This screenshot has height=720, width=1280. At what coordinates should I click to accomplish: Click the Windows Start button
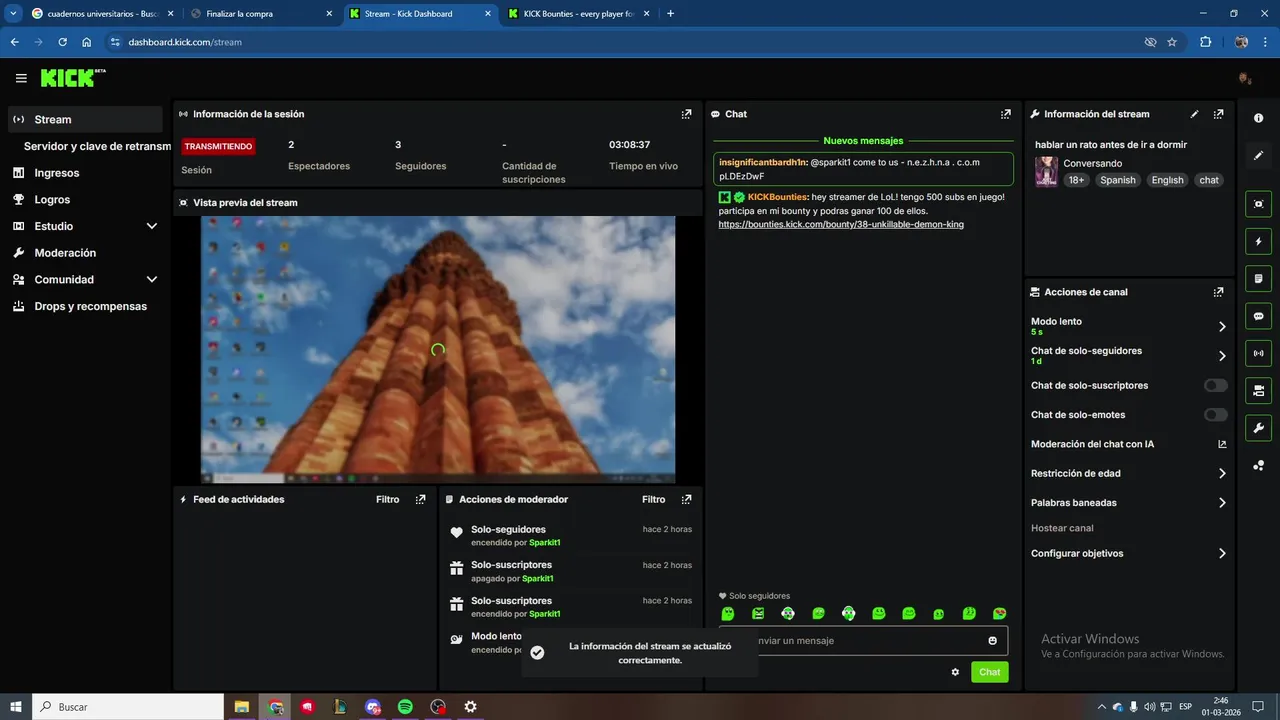tap(16, 707)
